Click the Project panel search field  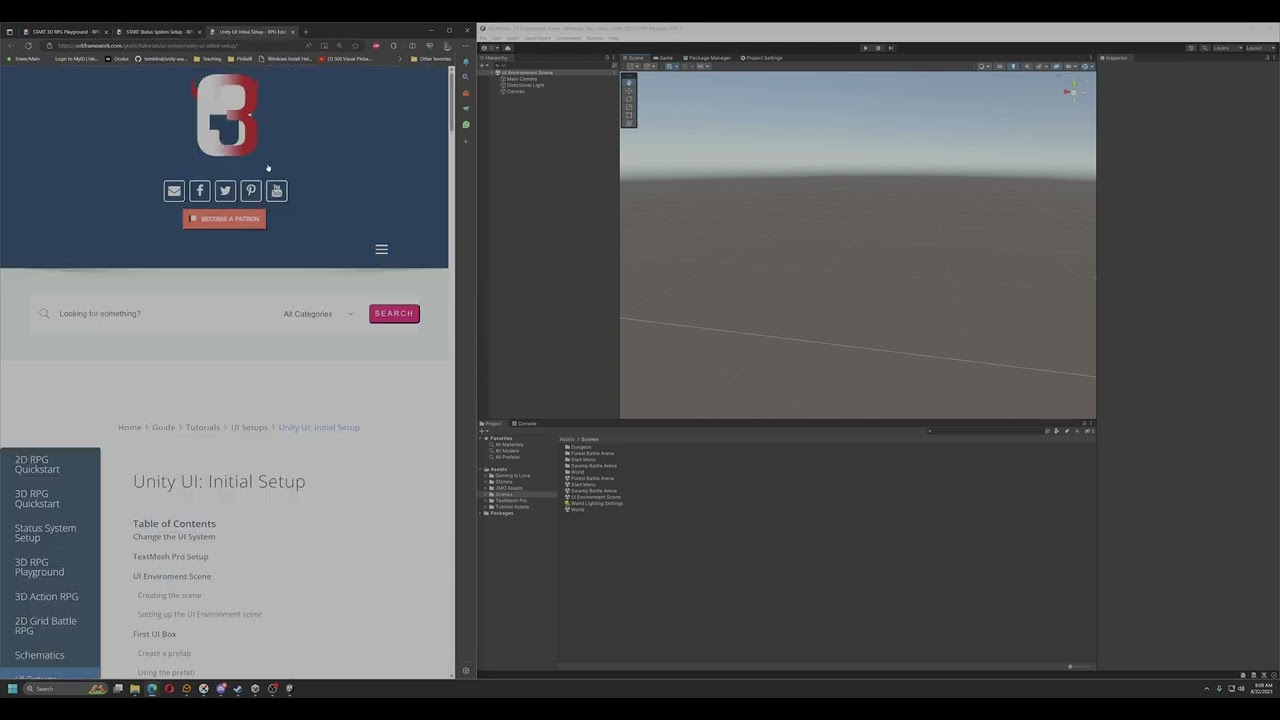(x=985, y=432)
